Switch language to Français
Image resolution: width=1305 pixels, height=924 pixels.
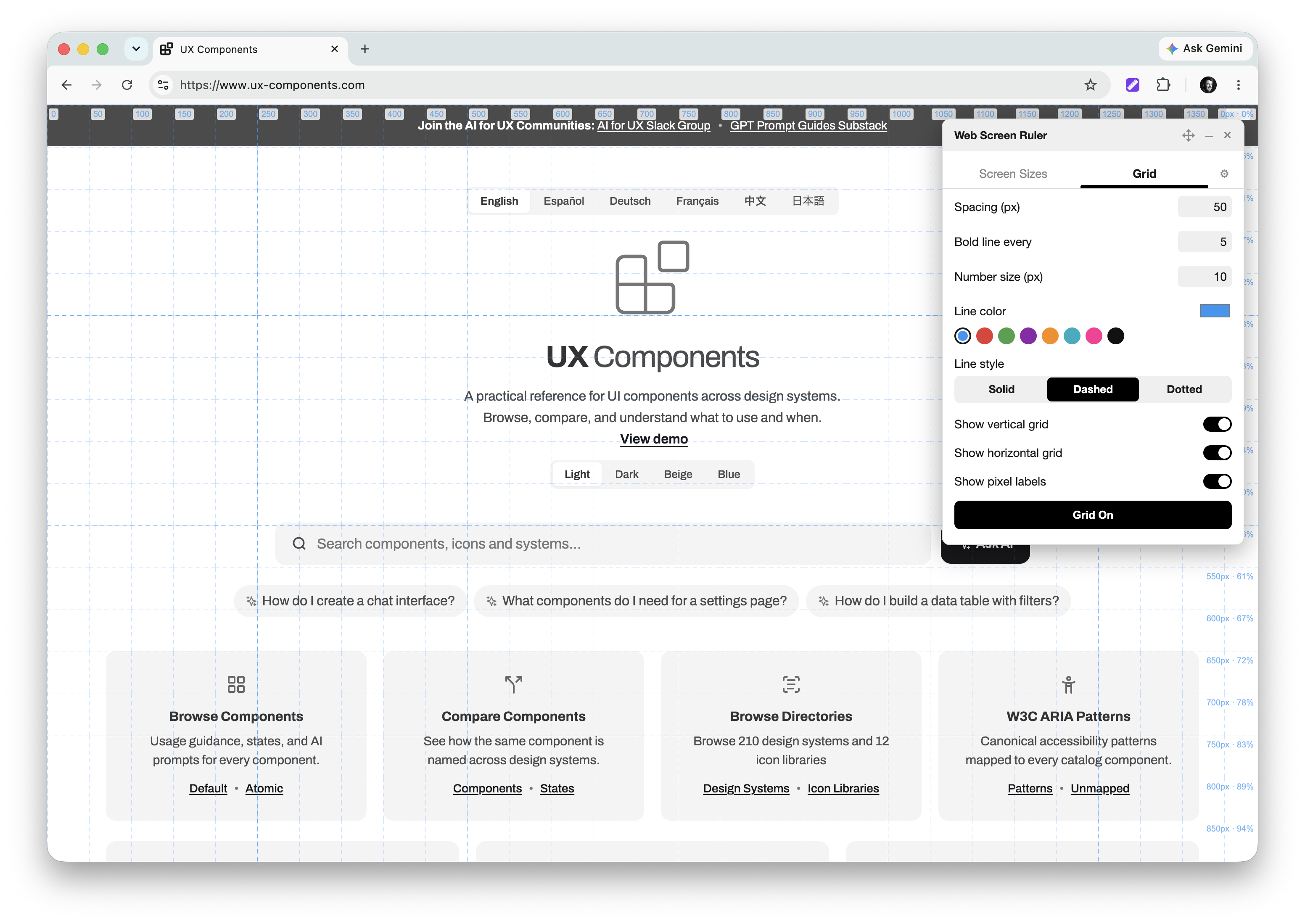click(697, 201)
